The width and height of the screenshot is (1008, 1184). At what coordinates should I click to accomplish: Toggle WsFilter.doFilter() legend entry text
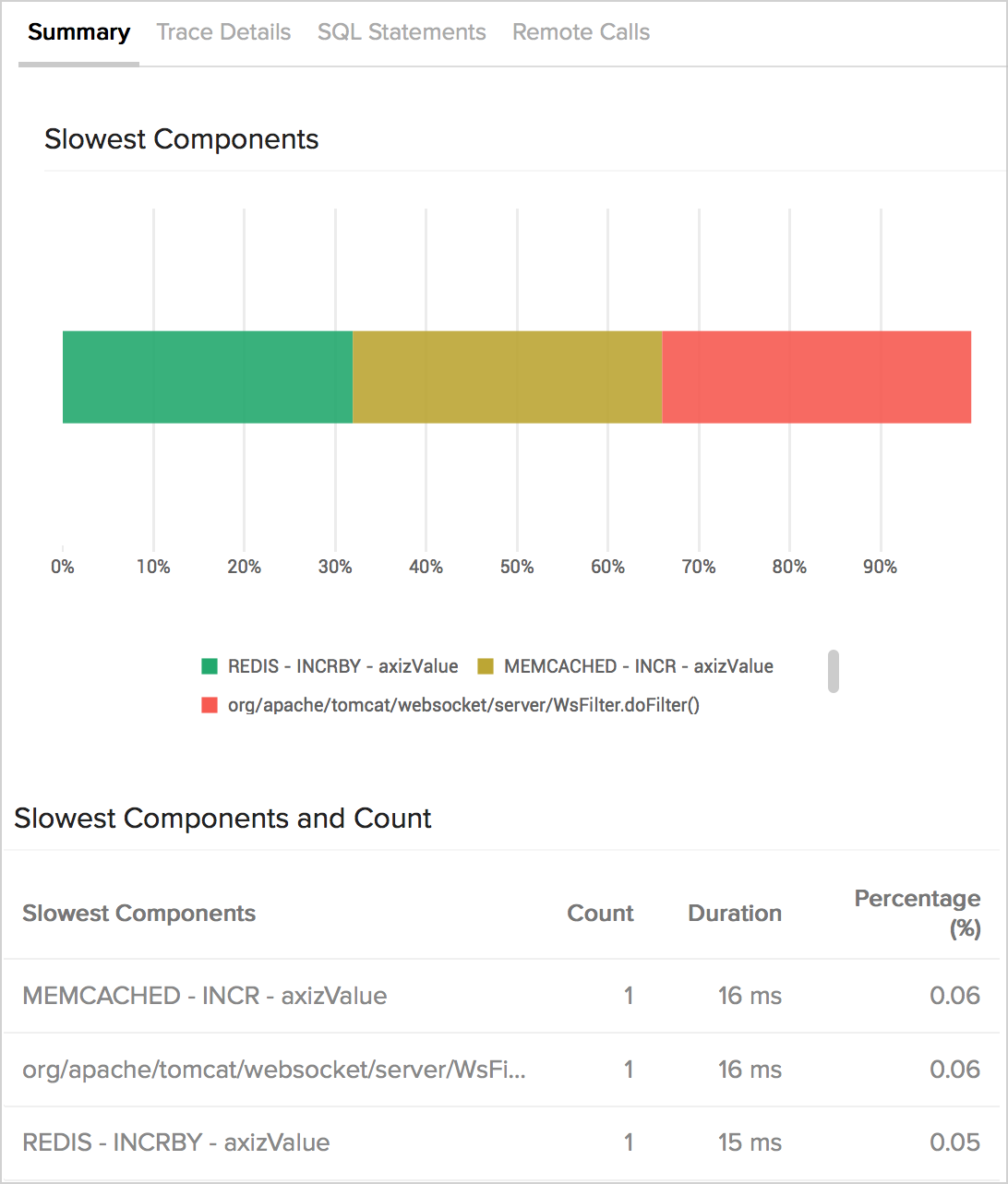coord(463,705)
